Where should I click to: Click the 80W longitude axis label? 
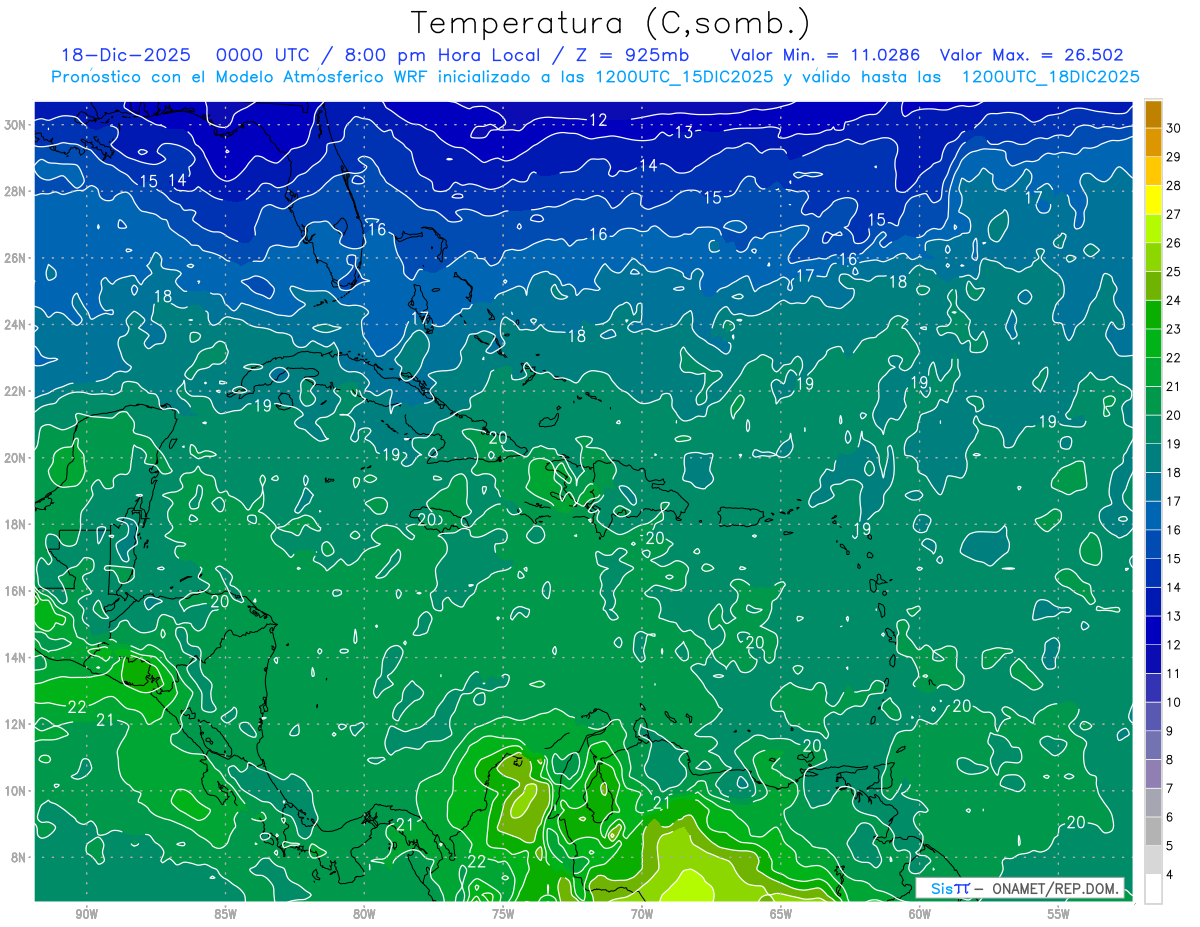tap(364, 914)
